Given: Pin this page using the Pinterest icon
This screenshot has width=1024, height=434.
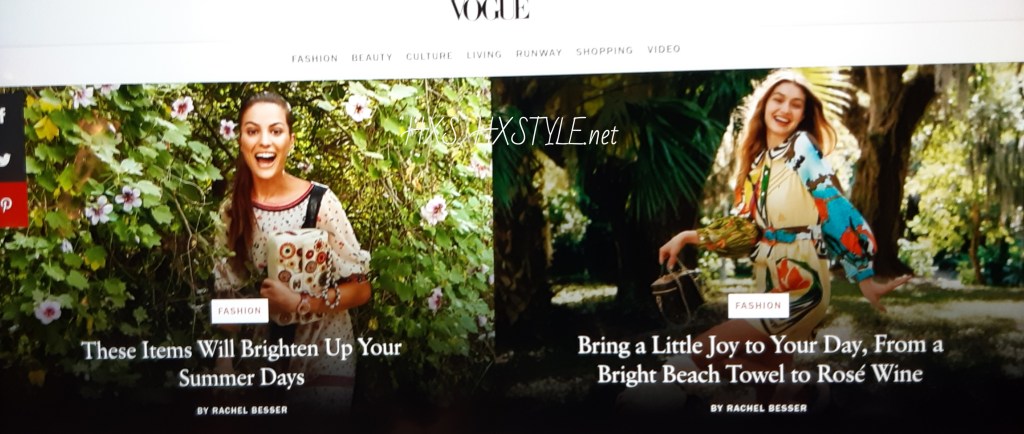Looking at the screenshot, I should point(9,204).
